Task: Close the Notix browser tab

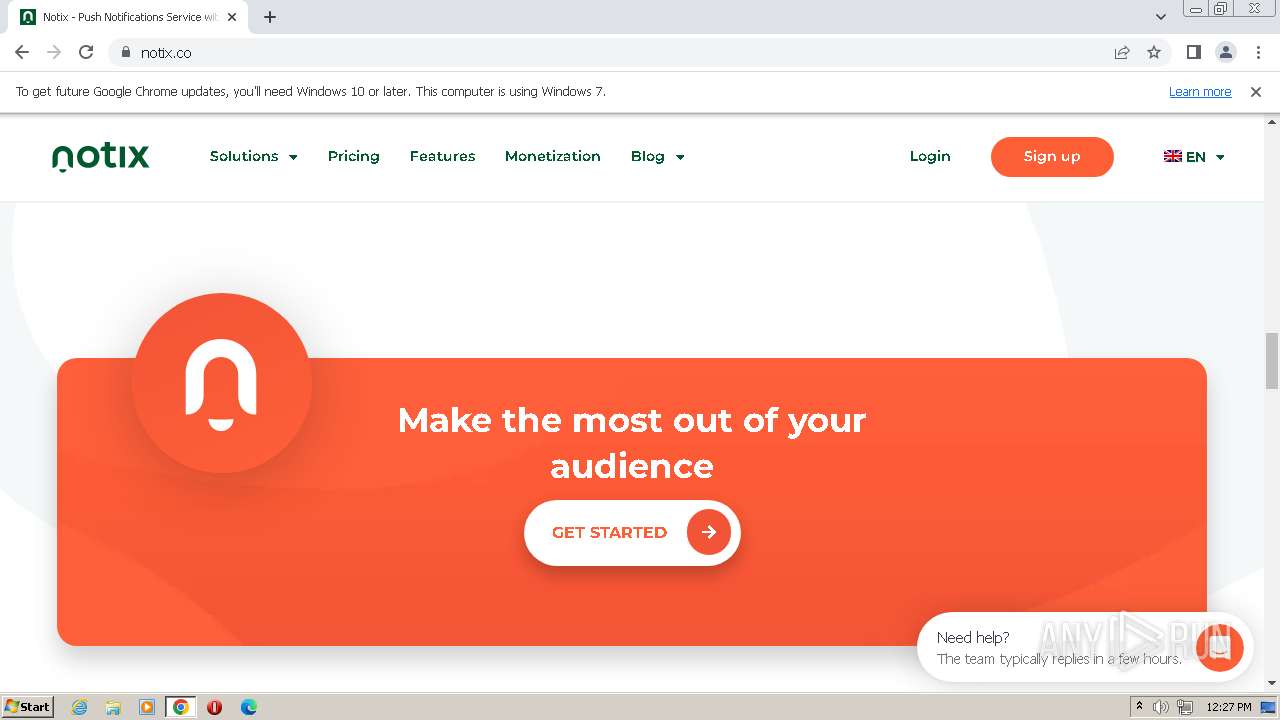Action: [233, 17]
